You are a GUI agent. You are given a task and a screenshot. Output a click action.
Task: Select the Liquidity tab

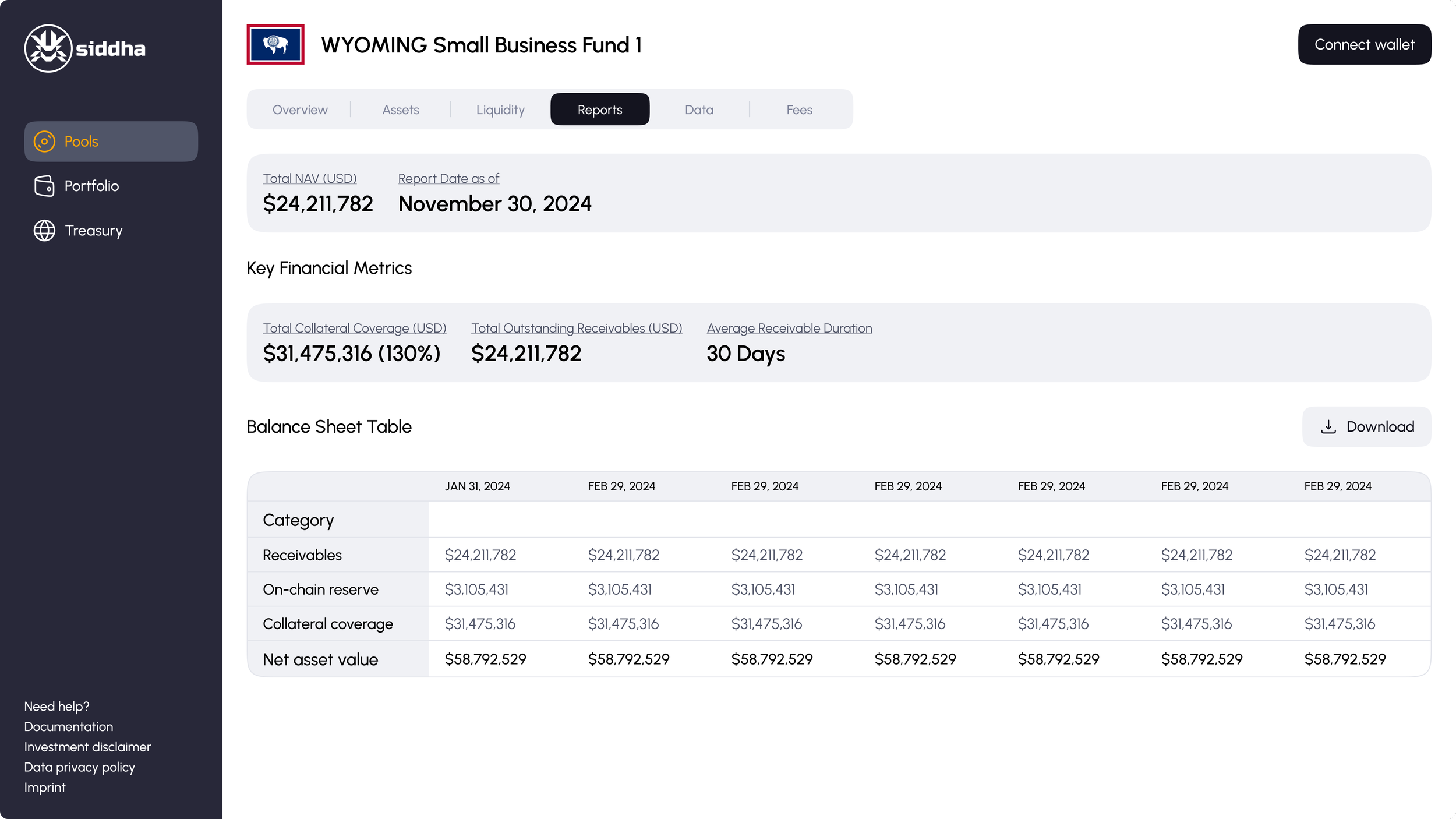[500, 110]
